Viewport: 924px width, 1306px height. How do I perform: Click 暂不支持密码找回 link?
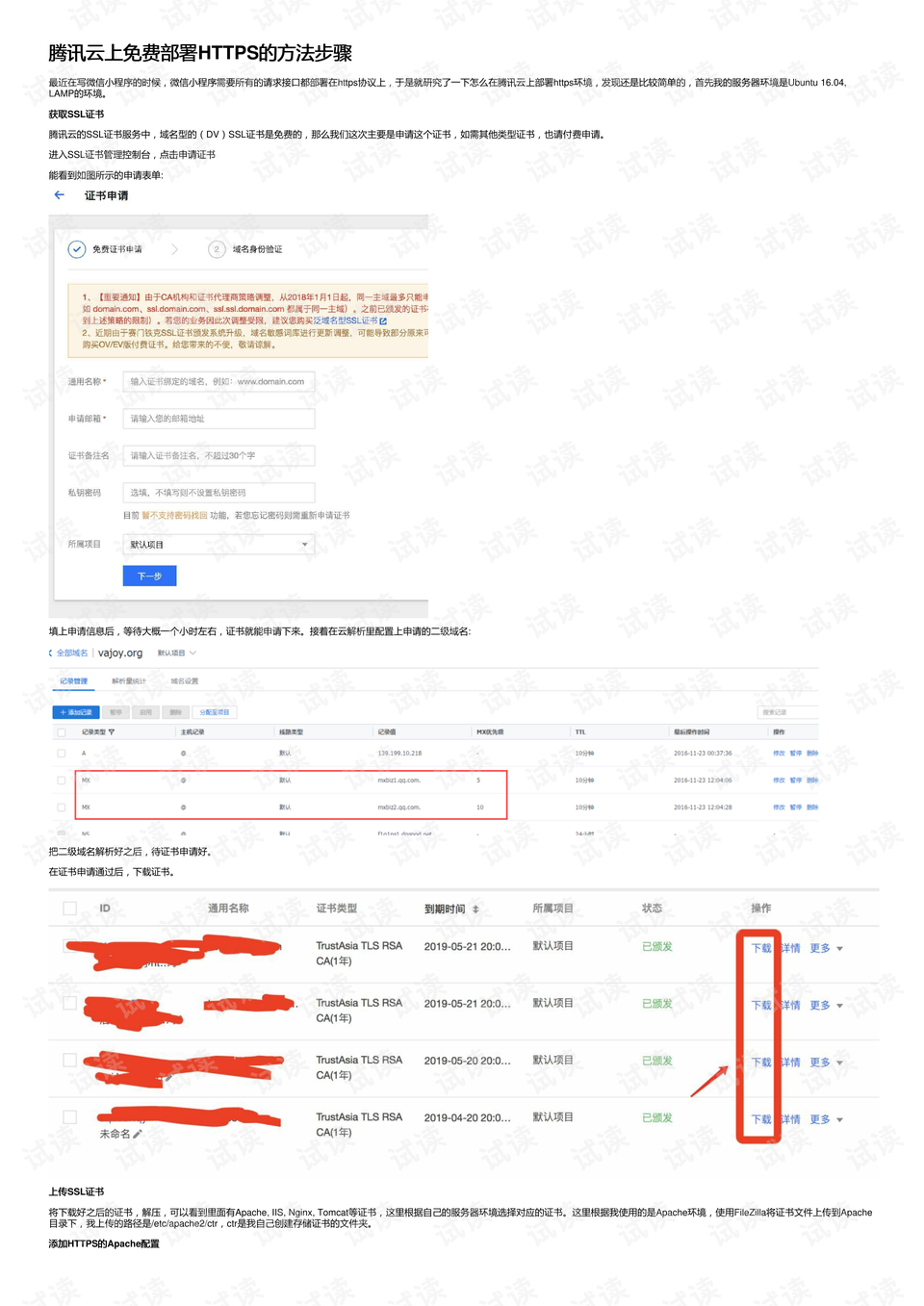tap(174, 516)
